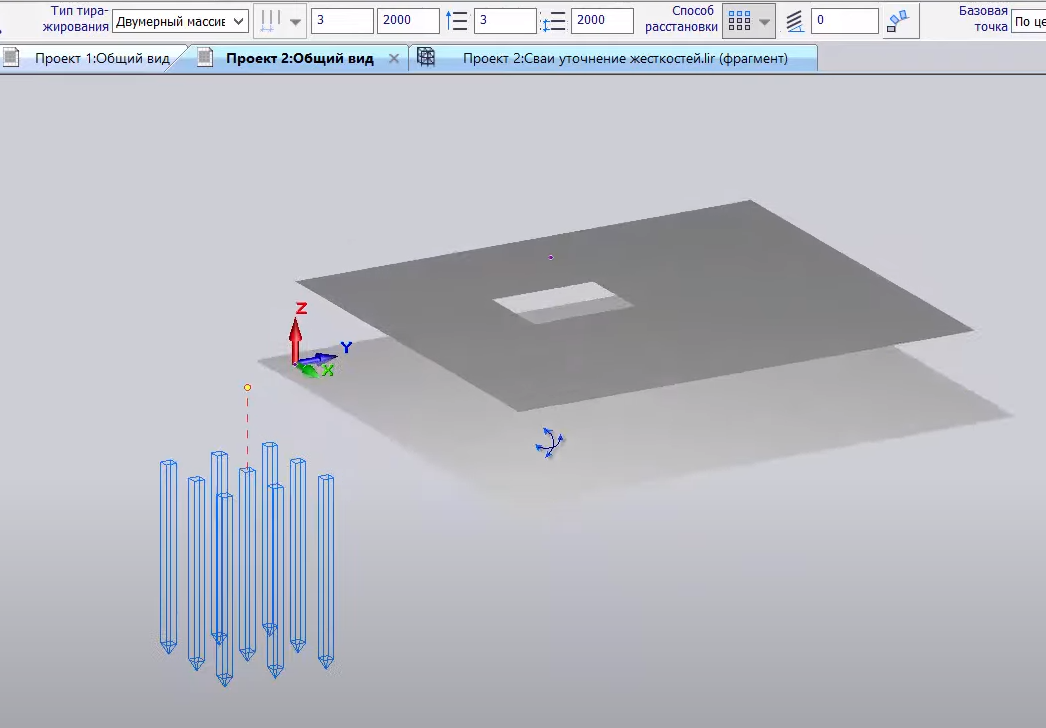Click the first count field containing 3
The width and height of the screenshot is (1046, 728).
click(x=341, y=21)
